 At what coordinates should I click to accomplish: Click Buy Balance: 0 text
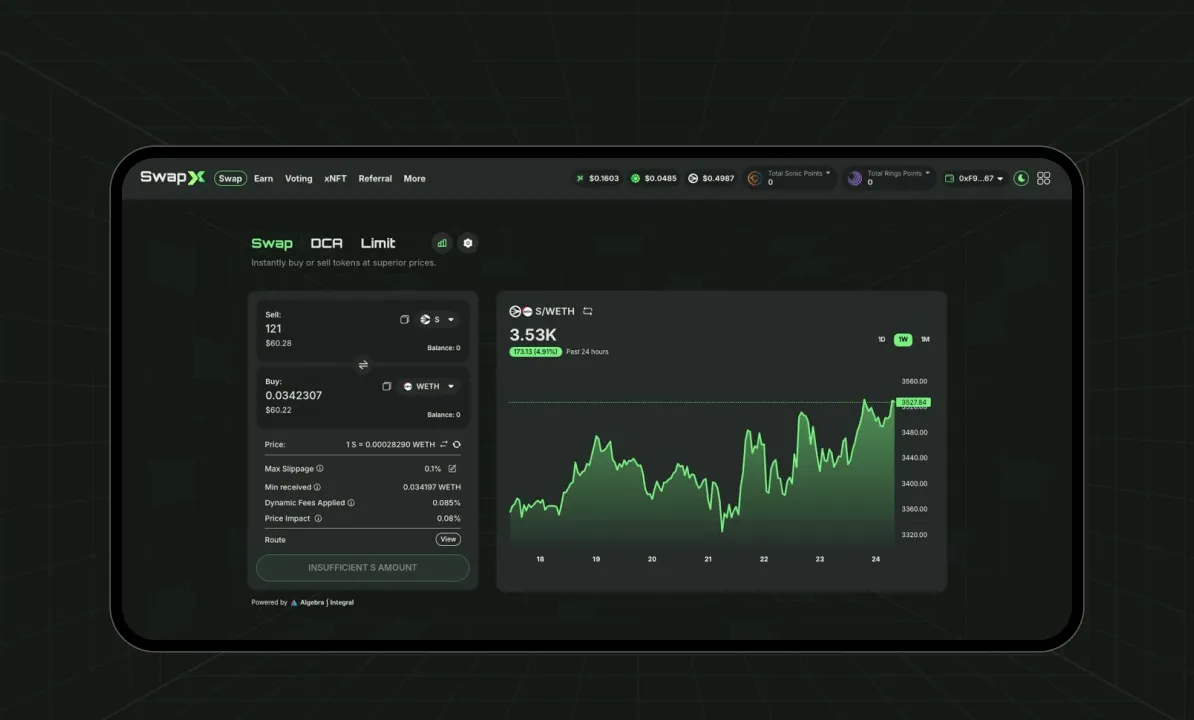tap(443, 415)
